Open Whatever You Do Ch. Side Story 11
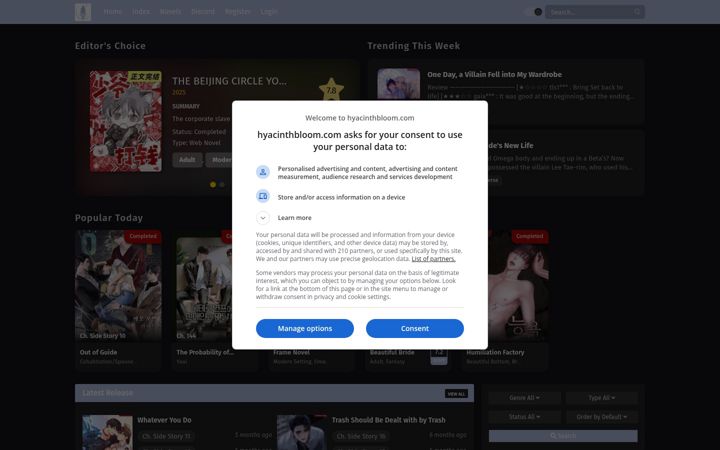This screenshot has height=450, width=720. tap(166, 436)
